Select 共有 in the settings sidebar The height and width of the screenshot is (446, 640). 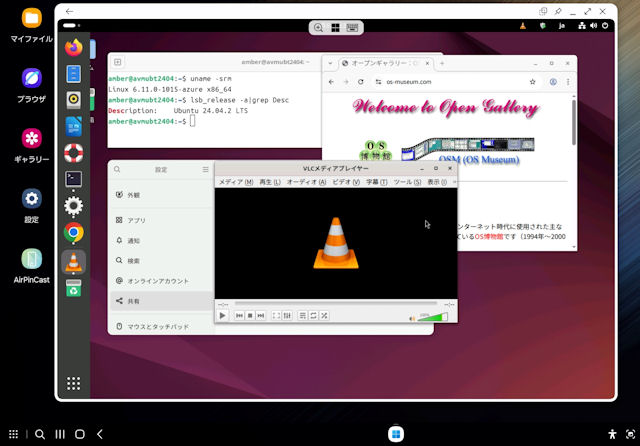162,301
